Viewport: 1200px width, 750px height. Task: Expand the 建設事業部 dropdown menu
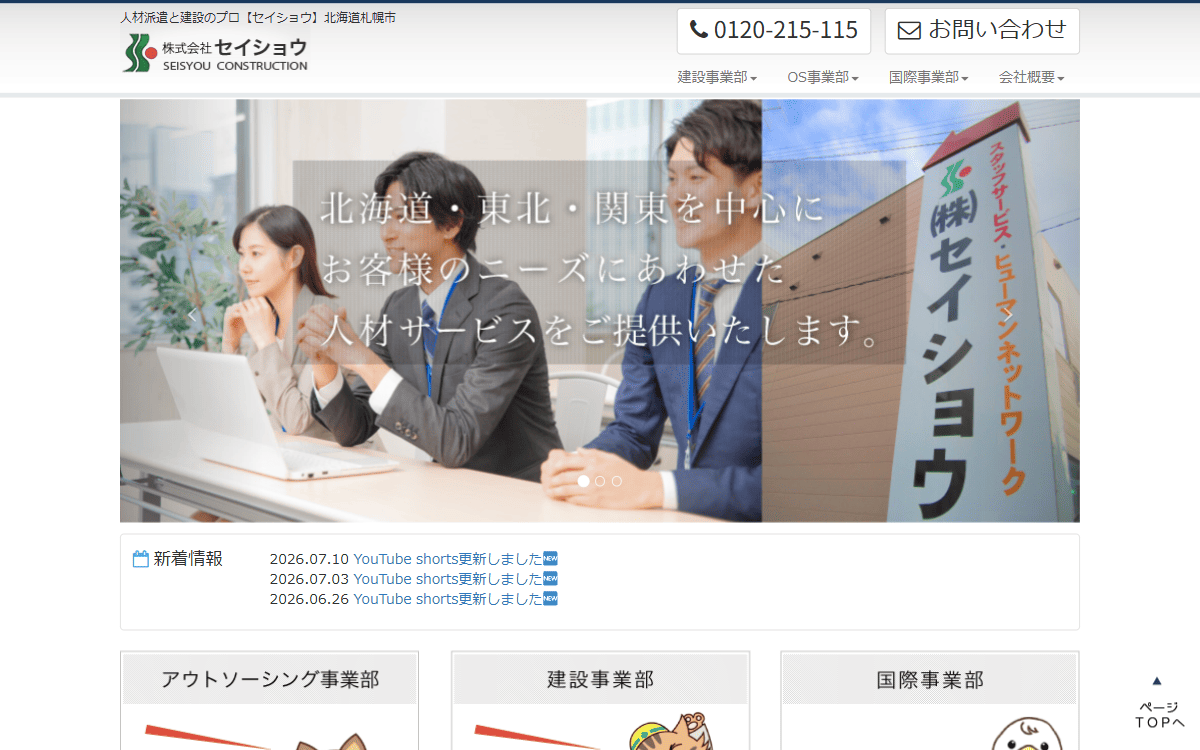tap(717, 77)
